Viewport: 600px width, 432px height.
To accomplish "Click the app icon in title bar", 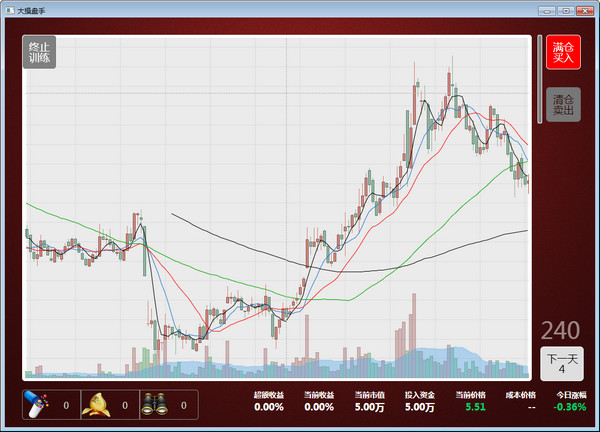I will point(10,11).
